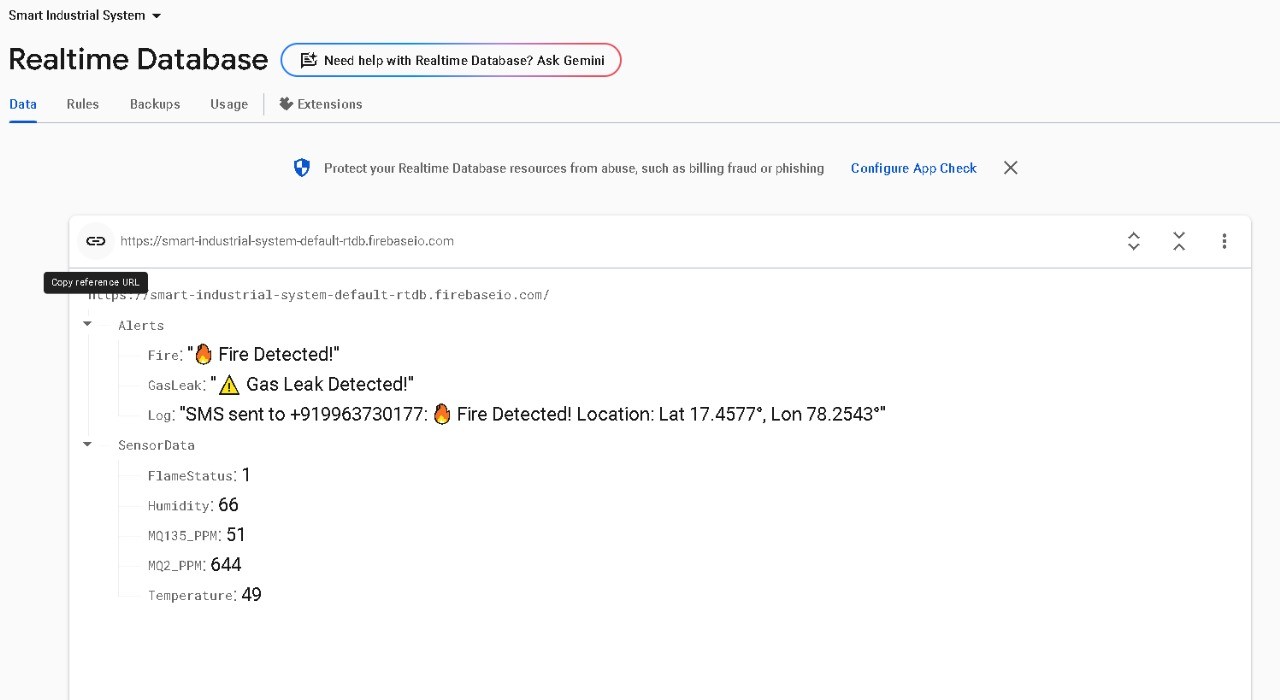Select the FlameStatus key
Screen dimensions: 1280x700
coord(190,476)
